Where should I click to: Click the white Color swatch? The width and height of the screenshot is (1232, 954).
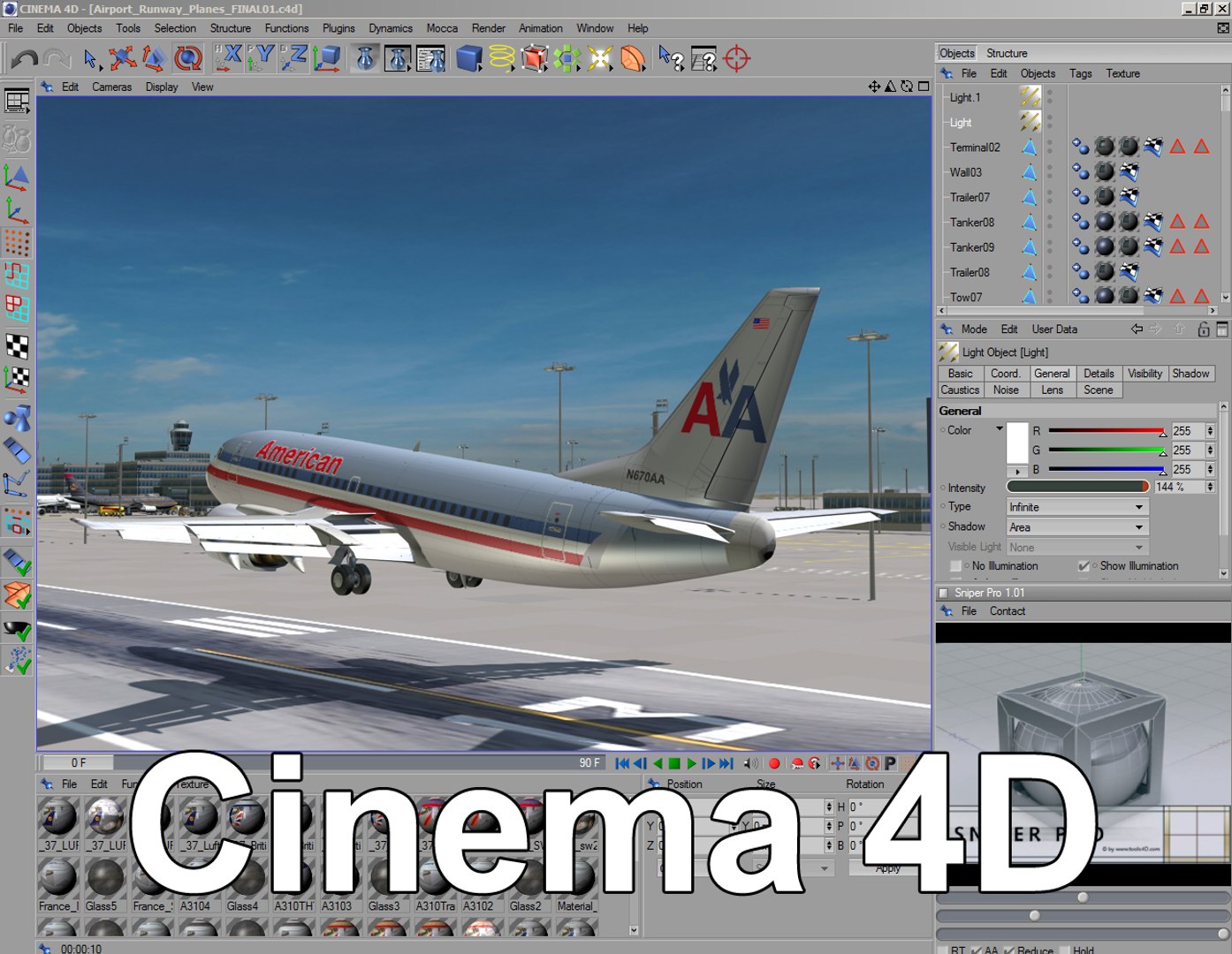1017,443
